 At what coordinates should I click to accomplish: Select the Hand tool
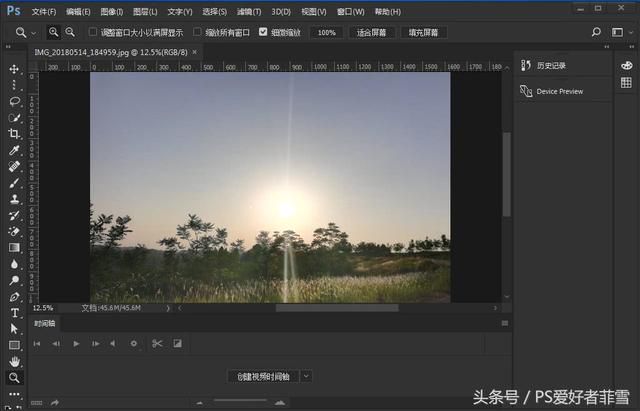(x=14, y=362)
